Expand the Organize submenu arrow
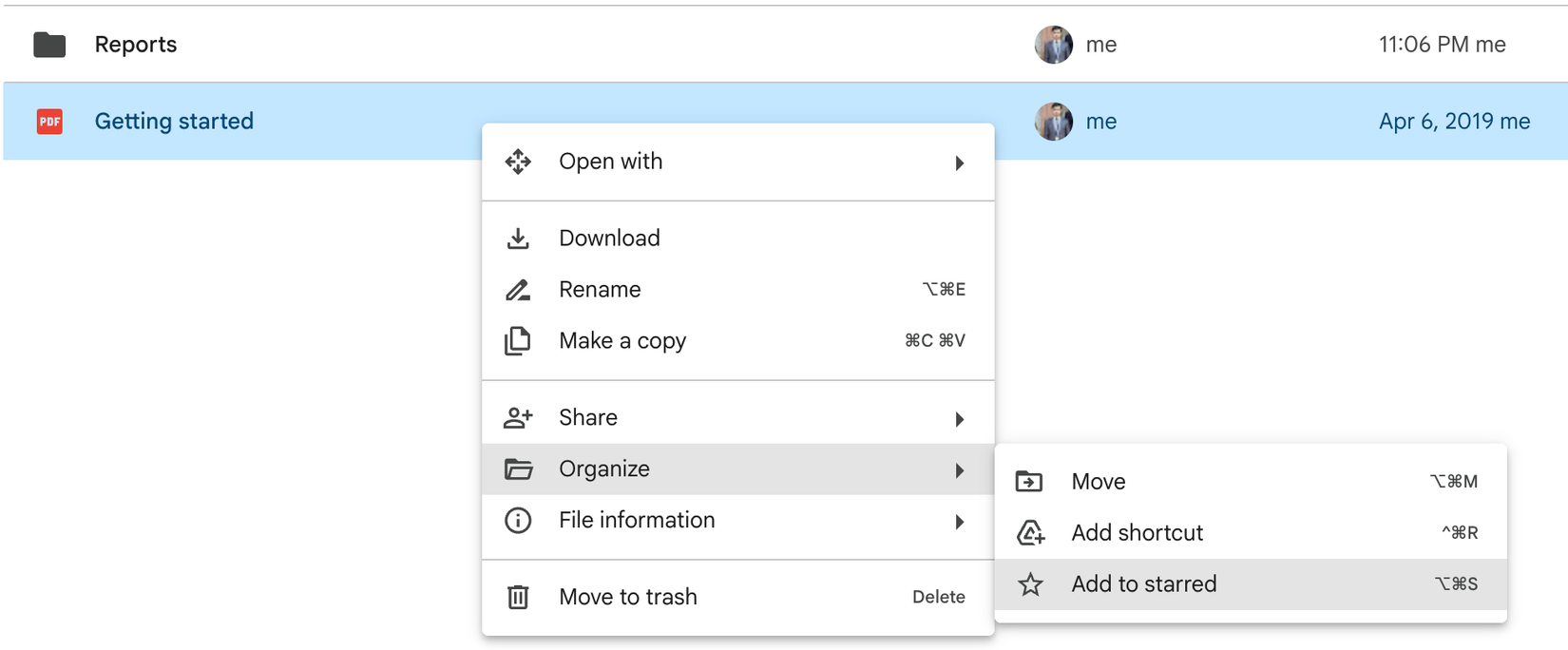This screenshot has width=1568, height=650. tap(960, 470)
